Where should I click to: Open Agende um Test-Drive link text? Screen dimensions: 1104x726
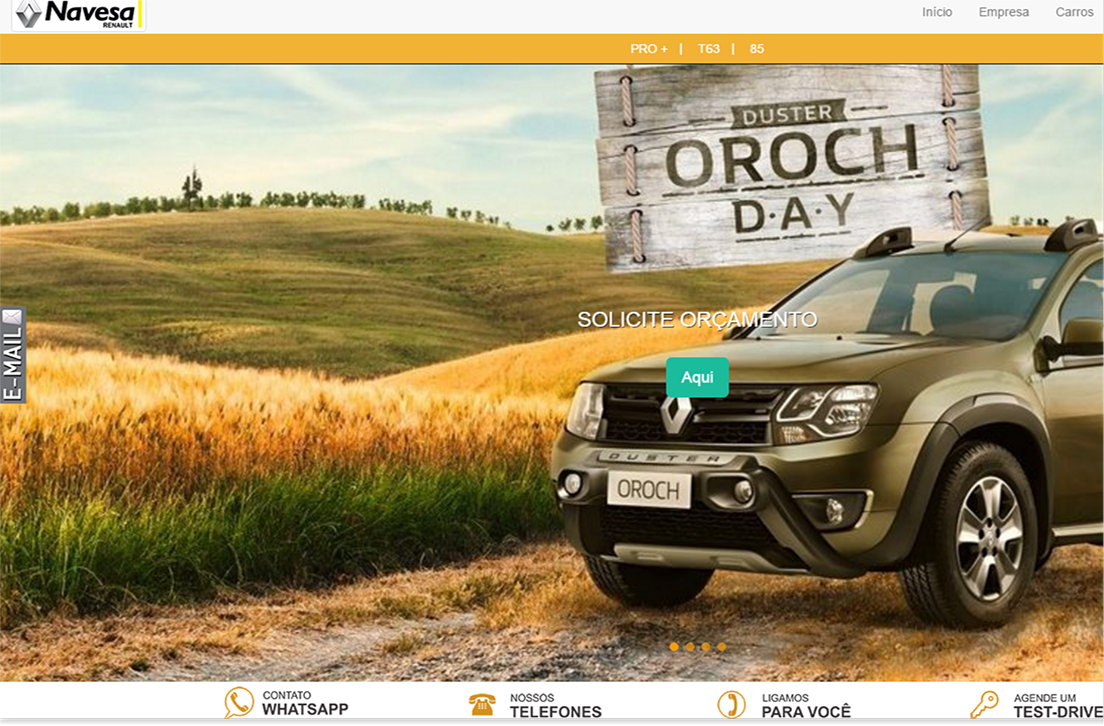click(1058, 706)
